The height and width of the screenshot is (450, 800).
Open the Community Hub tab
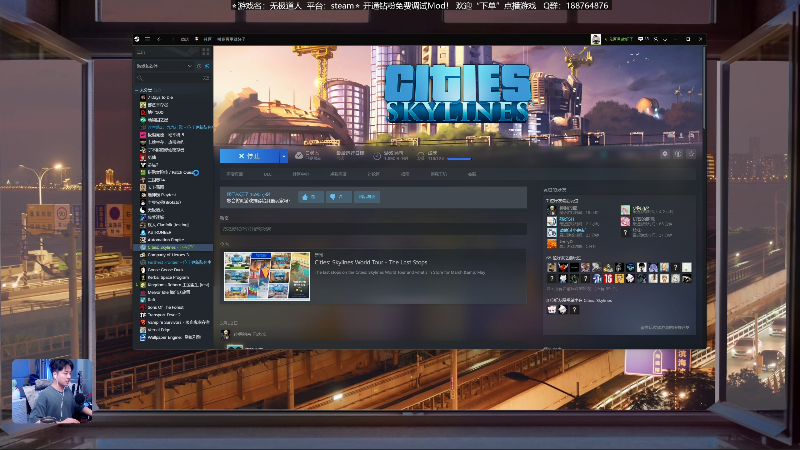pos(301,174)
